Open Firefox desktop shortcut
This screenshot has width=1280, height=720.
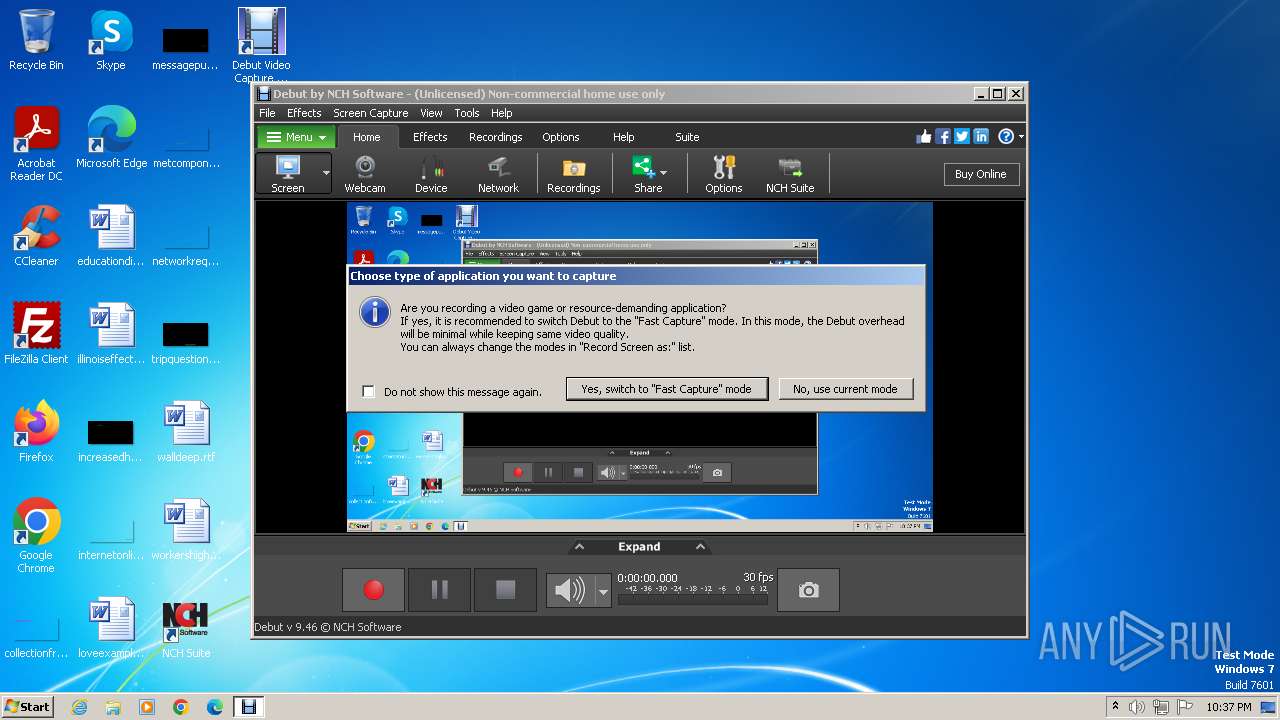click(x=36, y=432)
